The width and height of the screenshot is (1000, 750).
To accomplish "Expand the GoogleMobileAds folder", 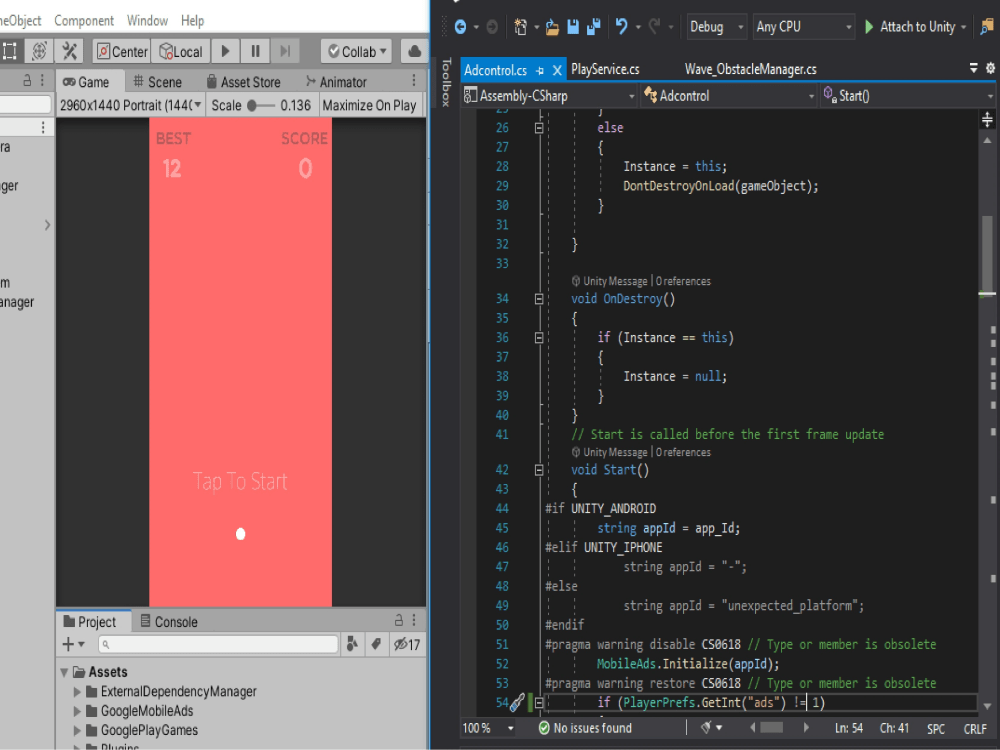I will click(x=77, y=711).
